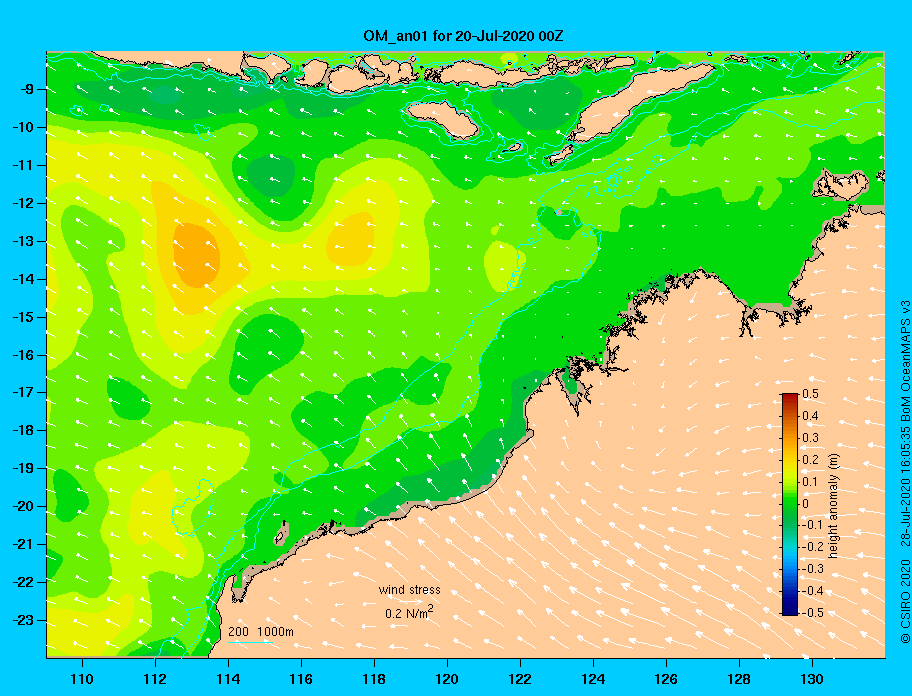Click the vertical CSIRO 2020 BoM OceanMAPS v3 copyright text
This screenshot has height=696, width=912.
pyautogui.click(x=905, y=472)
